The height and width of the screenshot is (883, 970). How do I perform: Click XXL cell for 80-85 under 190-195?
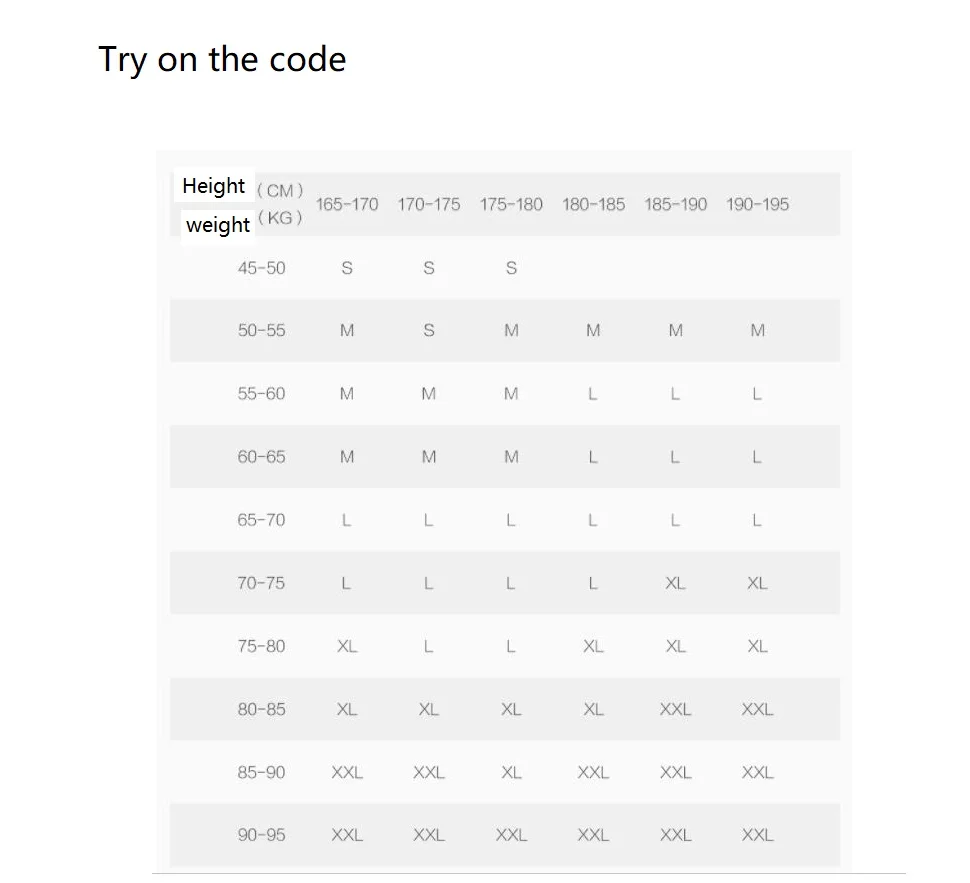pyautogui.click(x=758, y=709)
